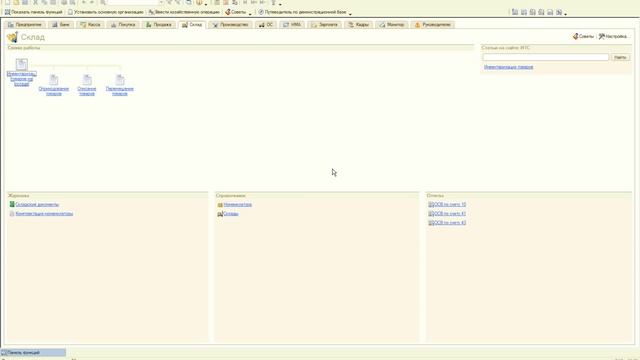Click the last window-layout icon at top right
Viewport: 640px width, 360px height.
(559, 12)
